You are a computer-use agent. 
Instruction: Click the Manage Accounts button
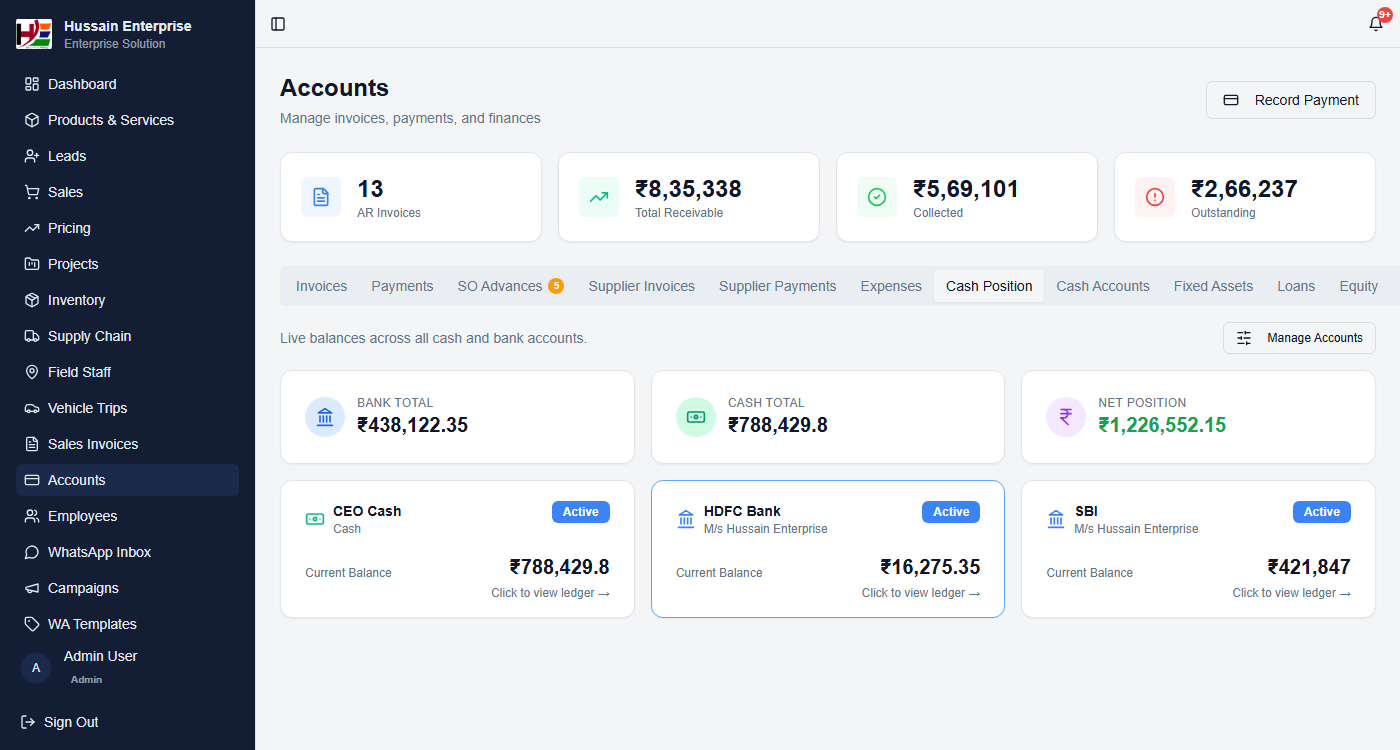1299,338
